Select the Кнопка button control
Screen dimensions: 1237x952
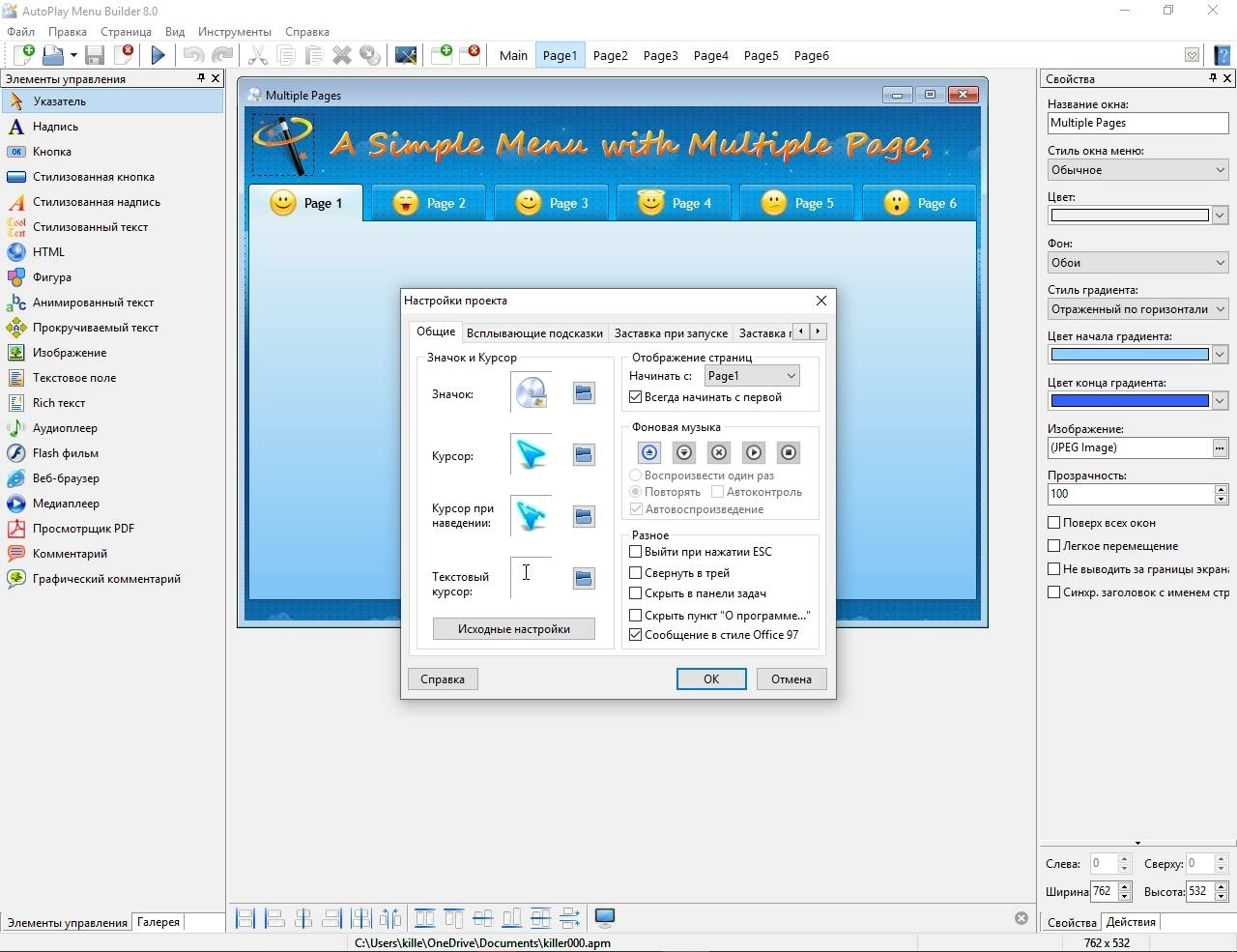[112, 151]
